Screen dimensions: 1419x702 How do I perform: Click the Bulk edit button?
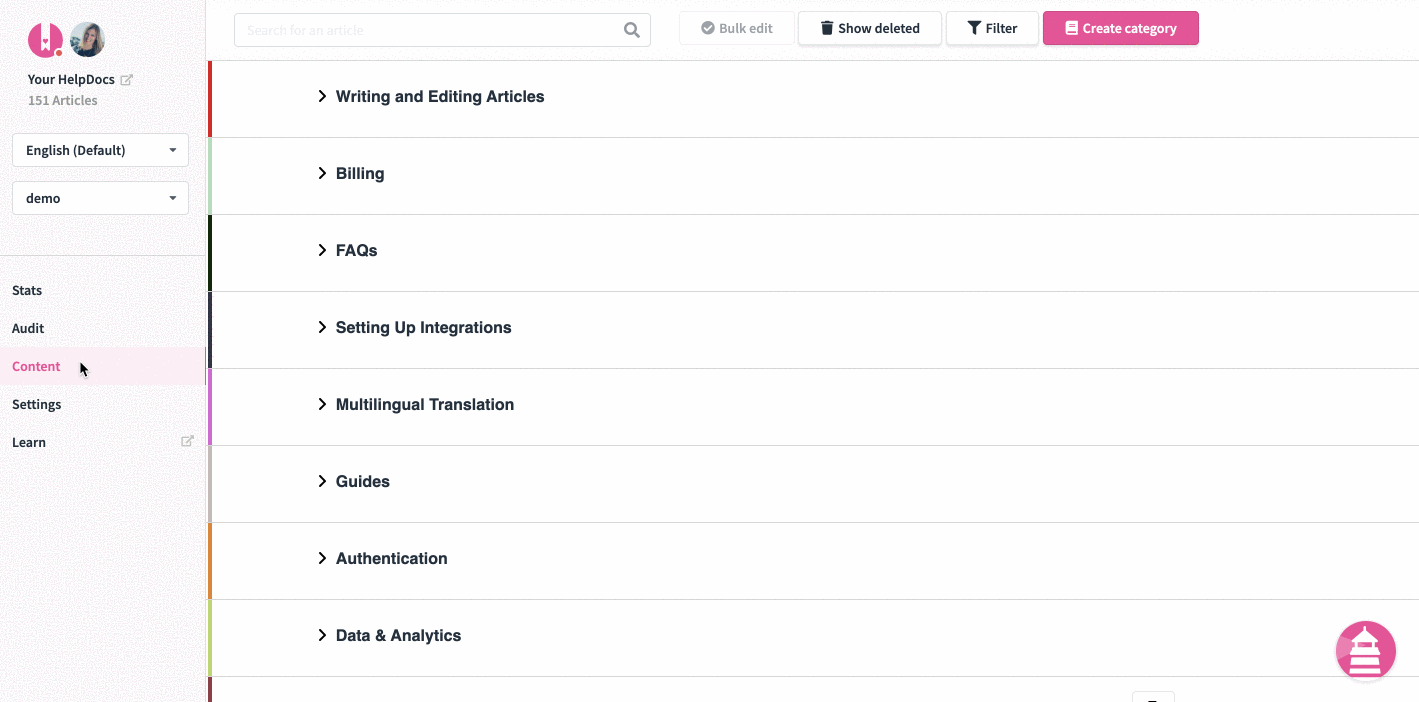point(737,28)
